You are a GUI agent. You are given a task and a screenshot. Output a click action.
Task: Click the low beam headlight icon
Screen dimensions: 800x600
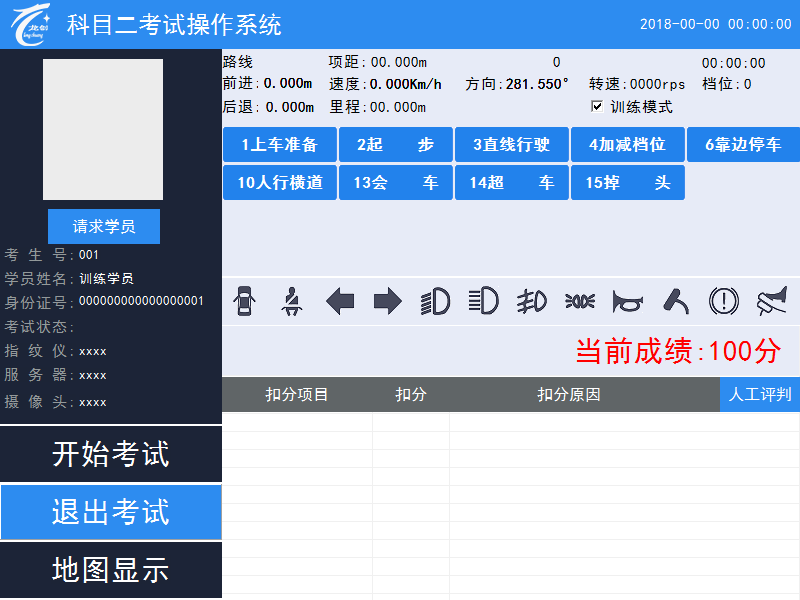pyautogui.click(x=435, y=301)
